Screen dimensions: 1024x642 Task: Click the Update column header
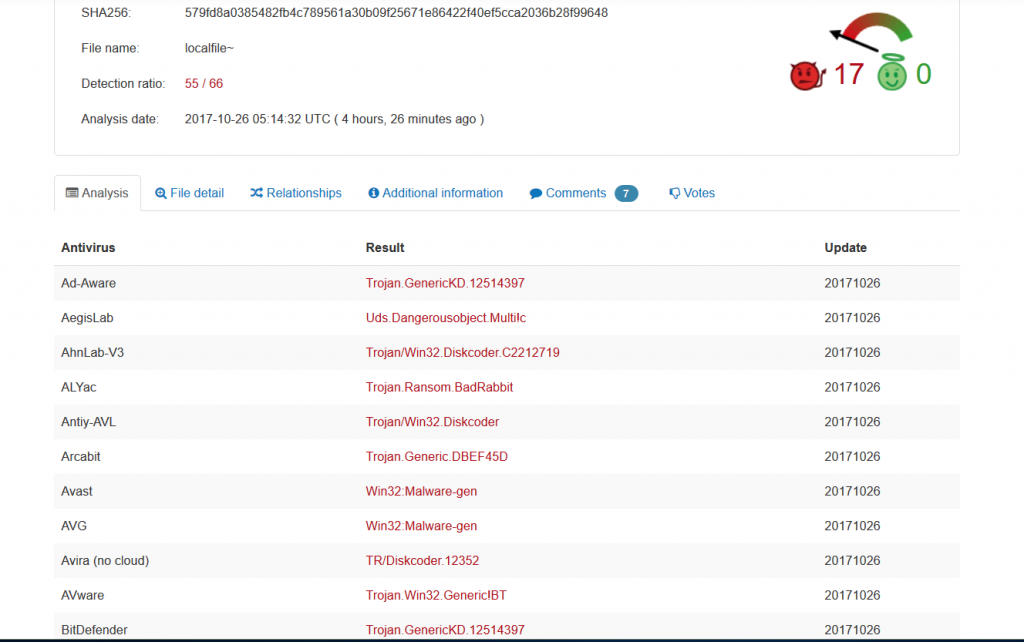[845, 248]
